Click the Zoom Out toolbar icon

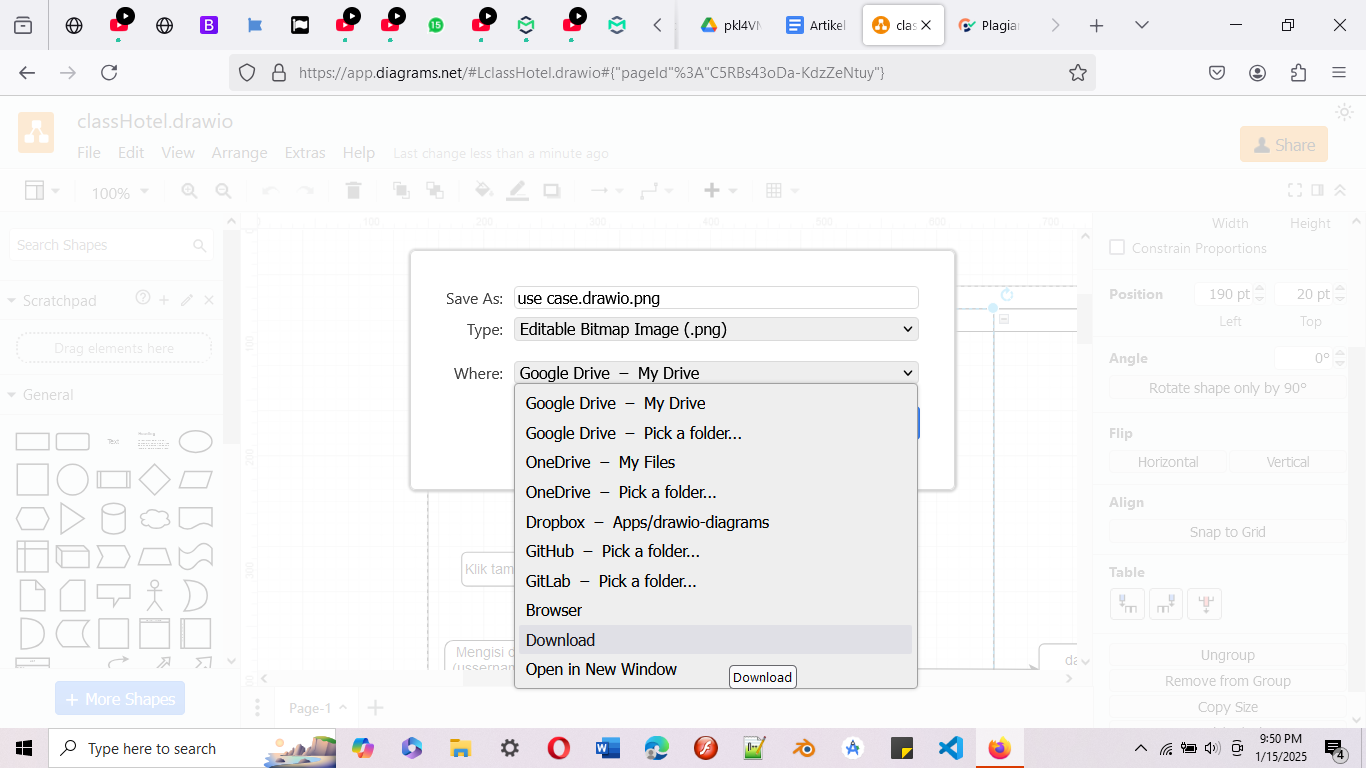tap(223, 190)
